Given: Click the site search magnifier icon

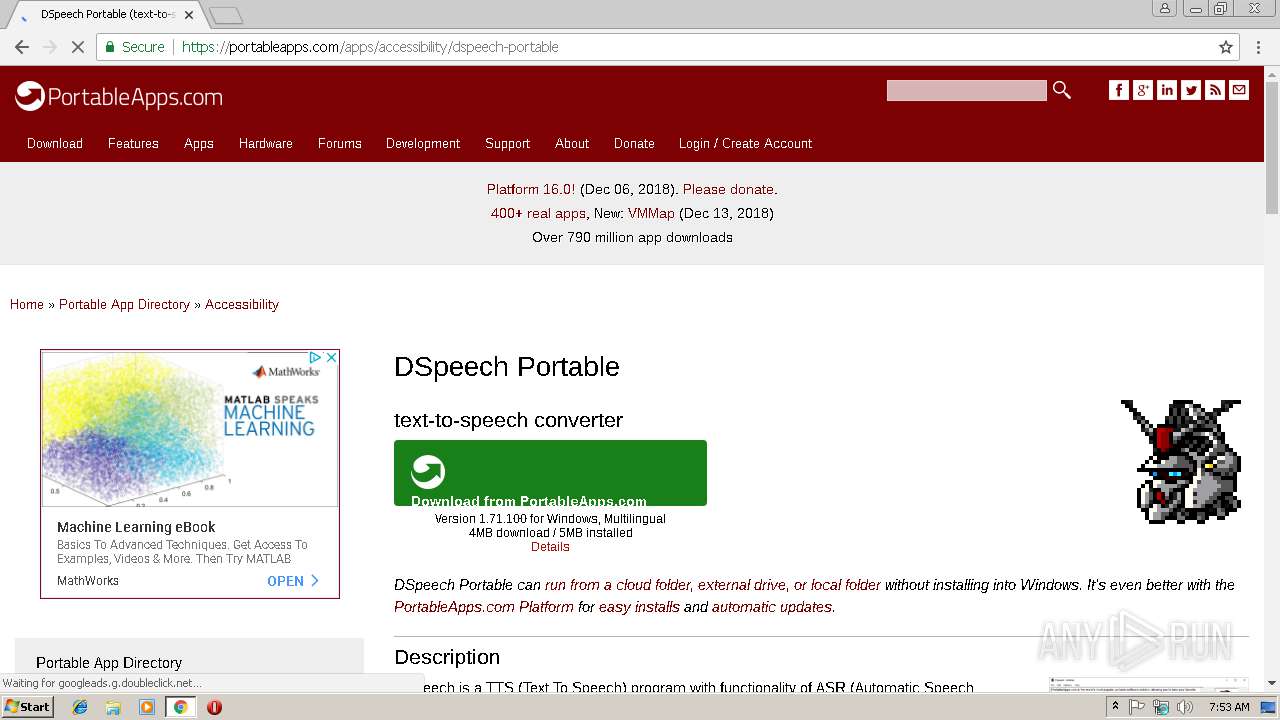Looking at the screenshot, I should point(1062,90).
